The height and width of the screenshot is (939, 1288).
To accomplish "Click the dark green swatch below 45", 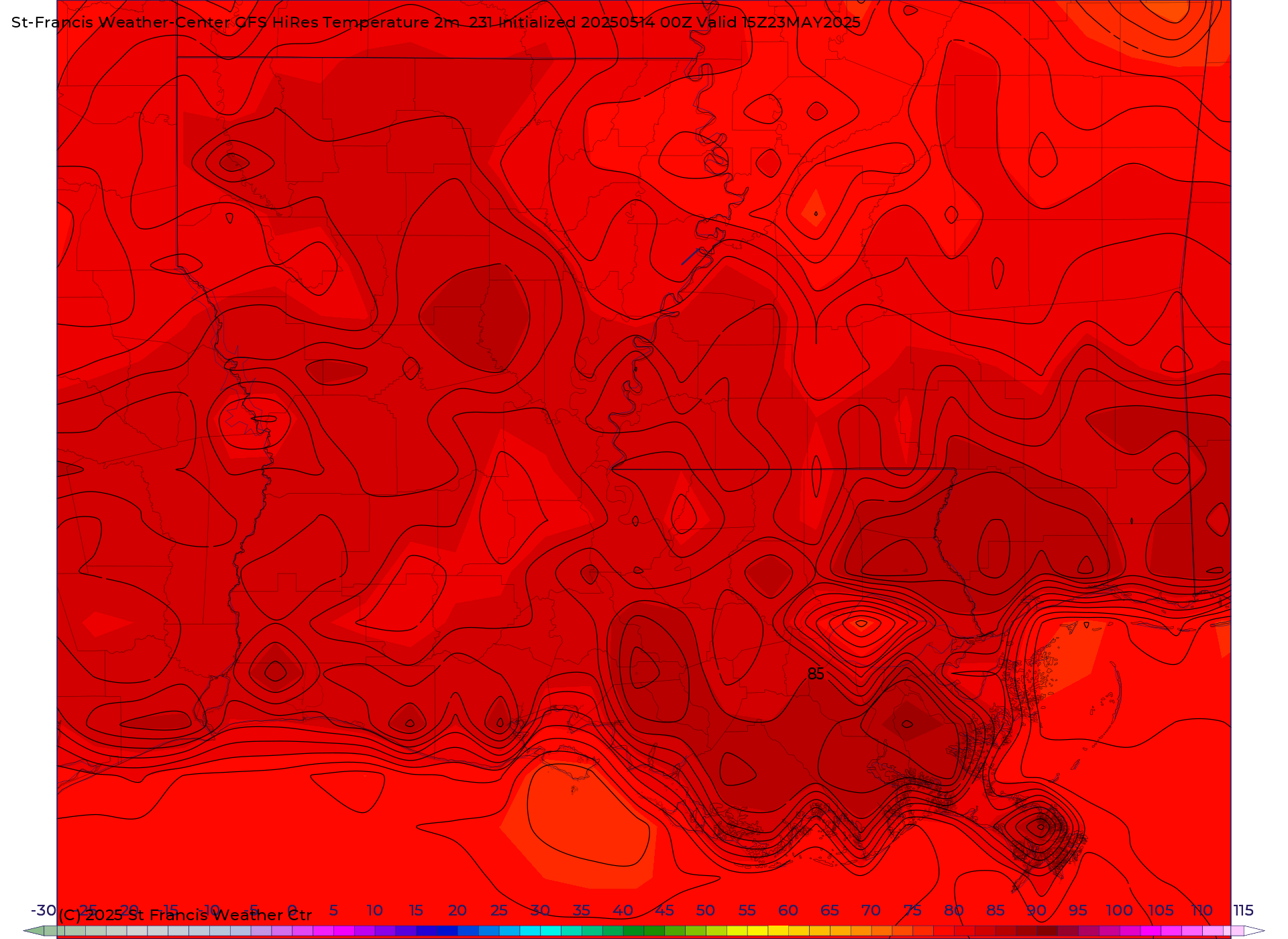I will pos(654,931).
